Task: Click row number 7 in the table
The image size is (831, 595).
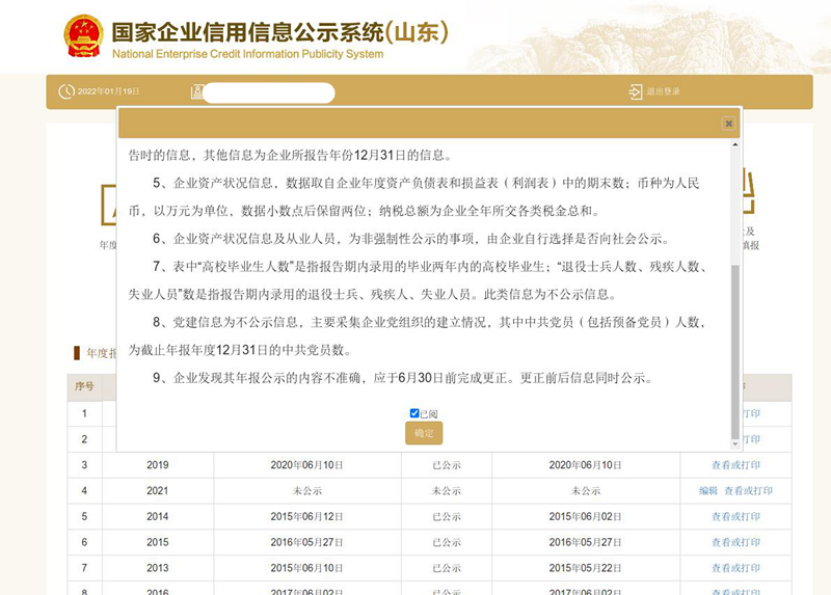Action: click(84, 568)
